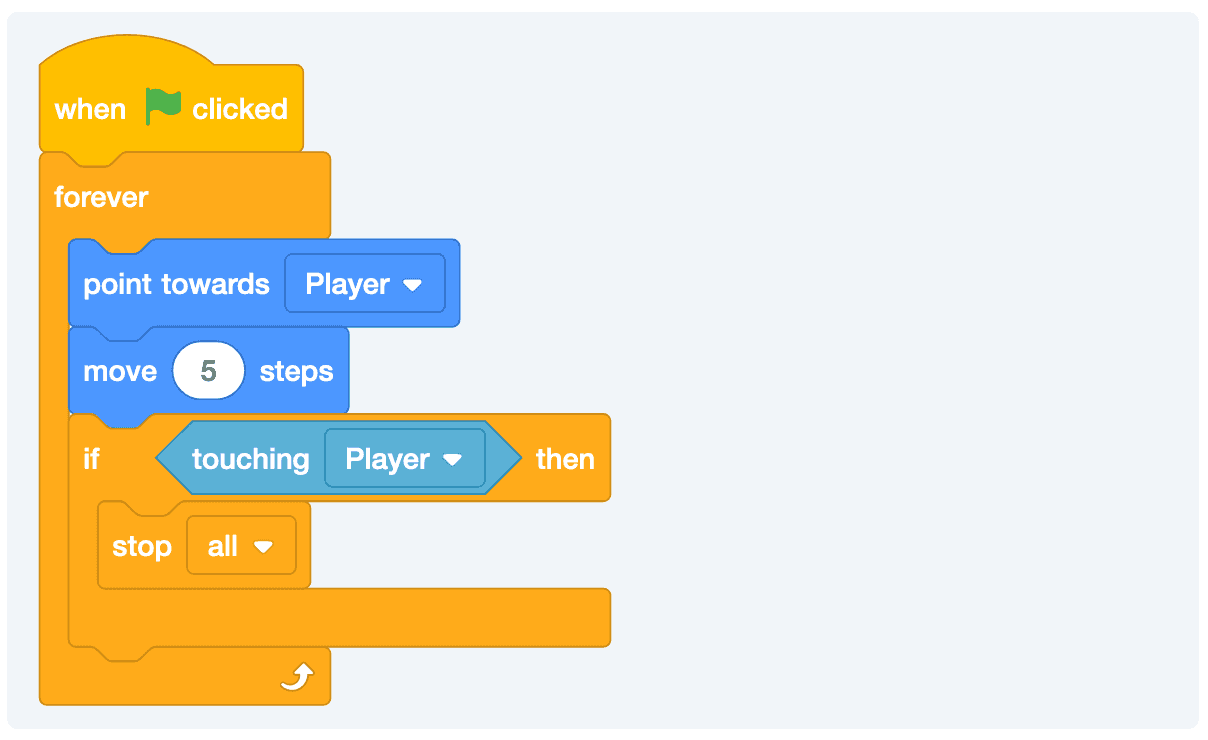This screenshot has width=1208, height=740.
Task: Click the 'stop' label on the stop block
Action: (x=142, y=546)
